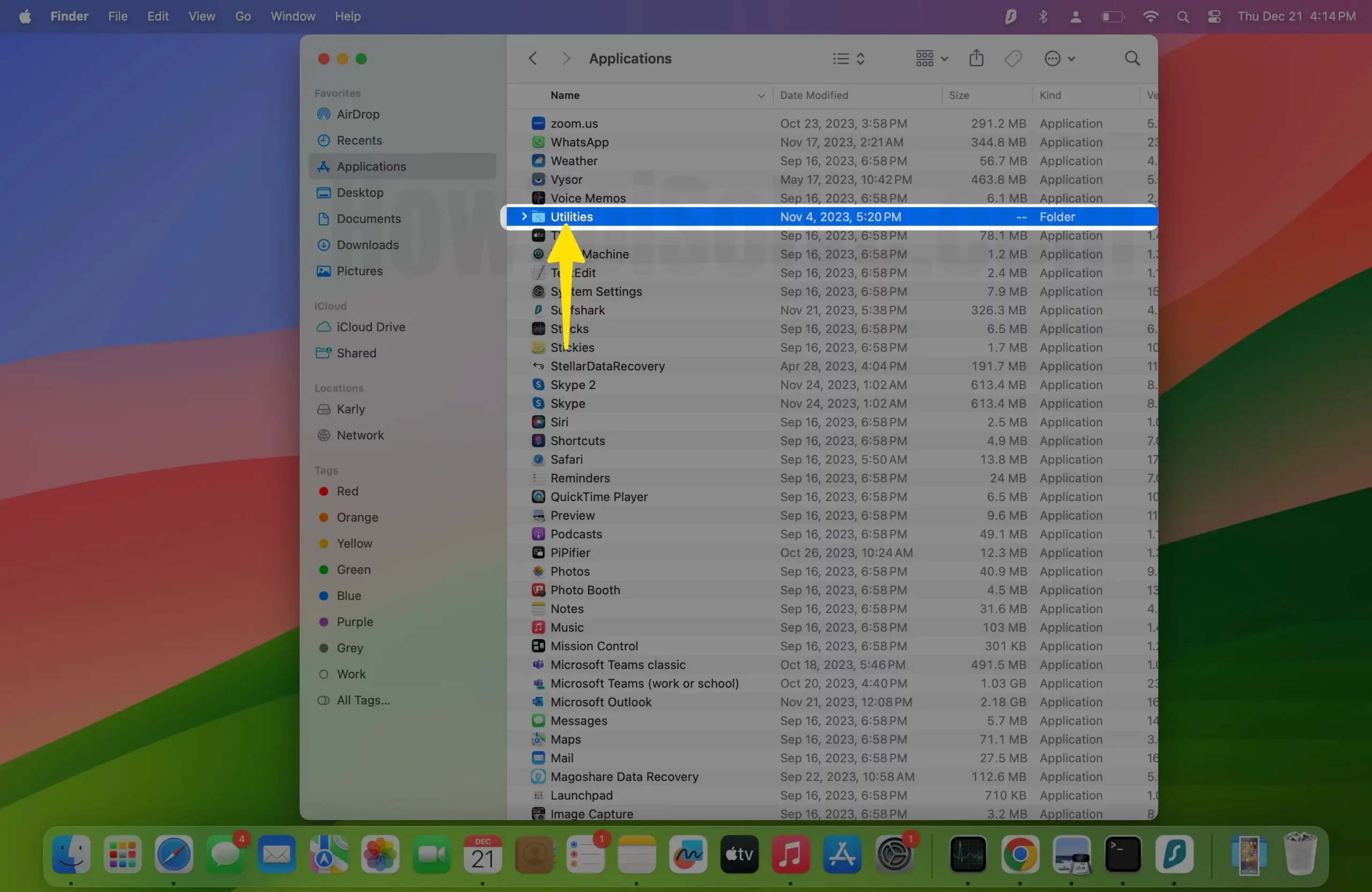Screen dimensions: 1372x892
Task: Select the Microsoft Outlook app icon
Action: (538, 702)
